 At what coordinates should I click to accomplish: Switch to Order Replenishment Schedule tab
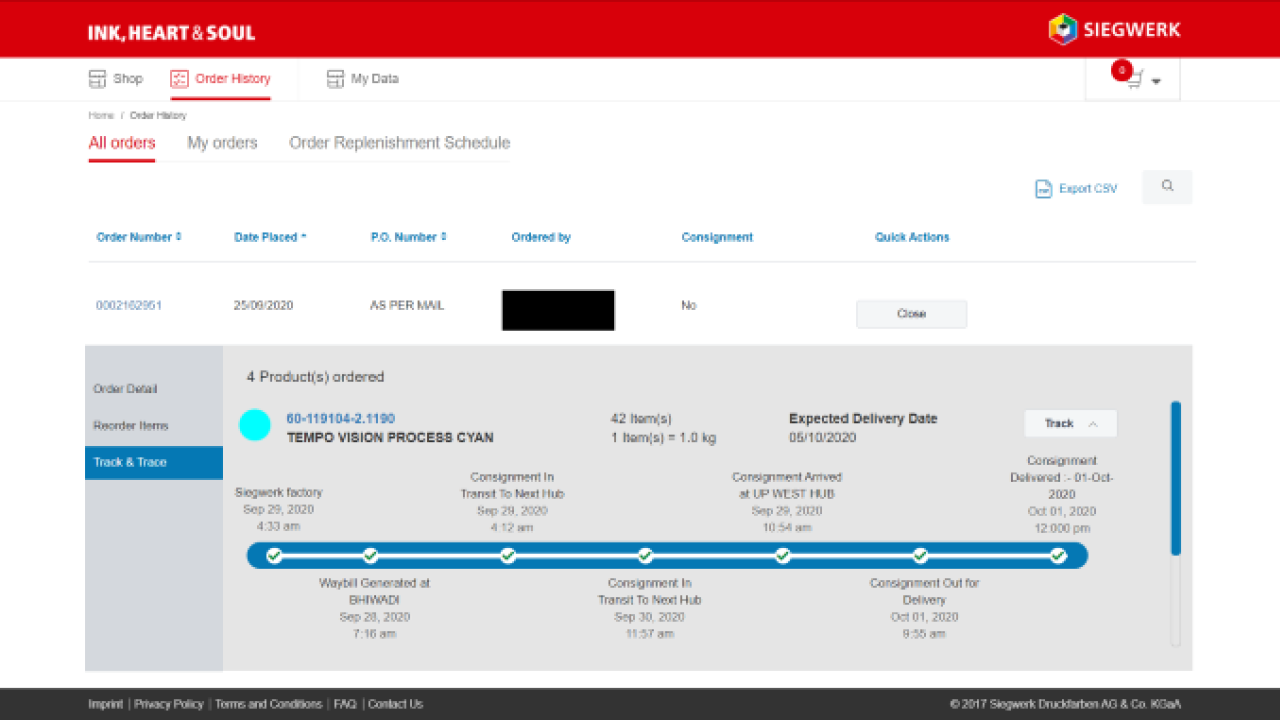399,143
